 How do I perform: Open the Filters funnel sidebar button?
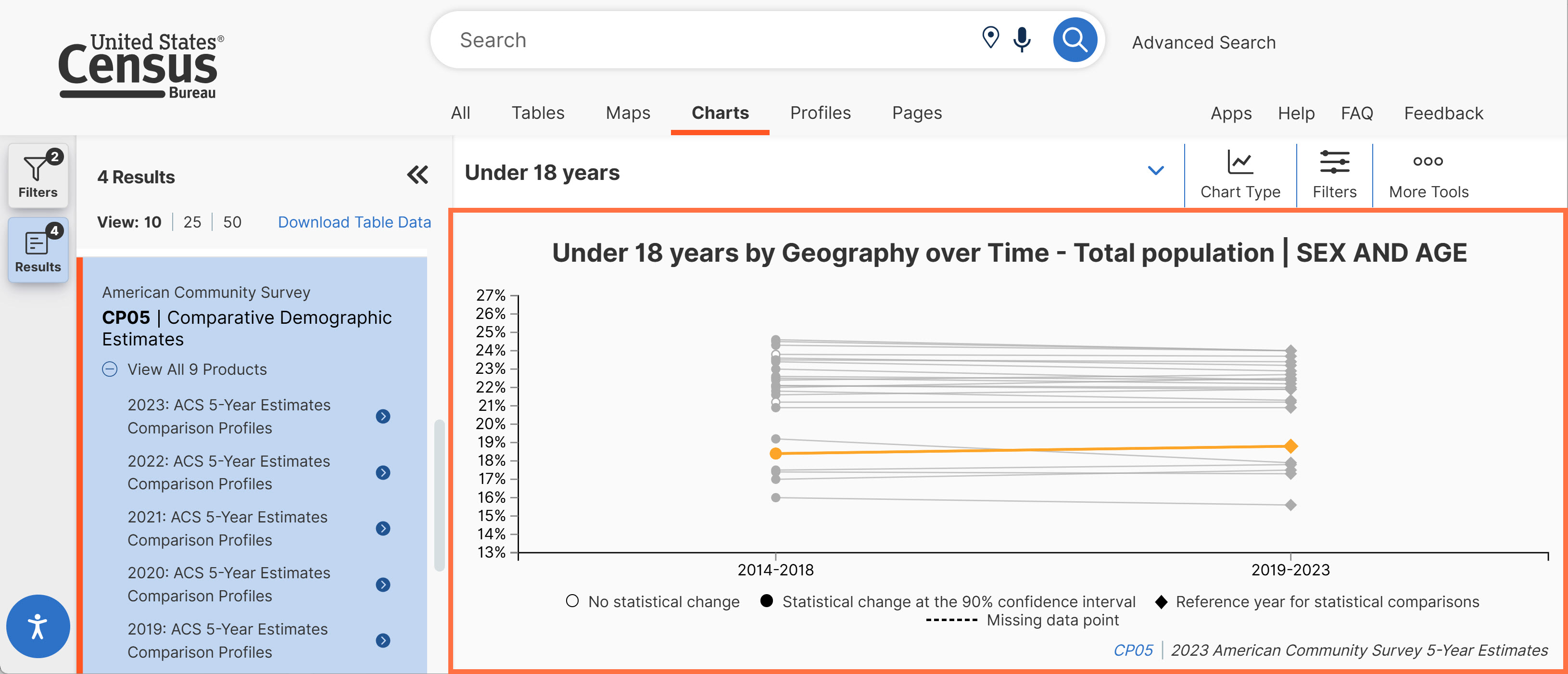click(38, 175)
